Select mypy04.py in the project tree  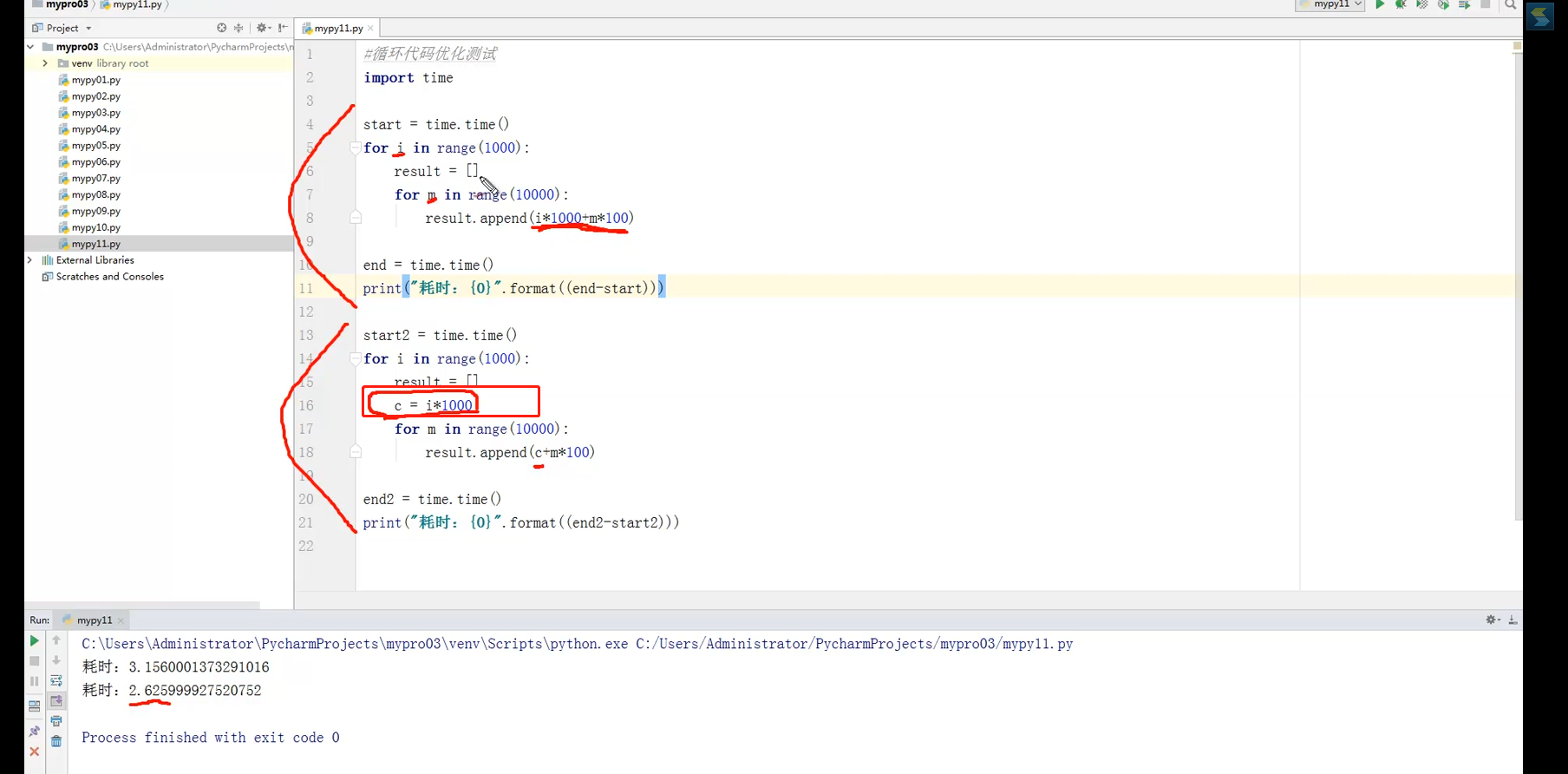pos(95,129)
